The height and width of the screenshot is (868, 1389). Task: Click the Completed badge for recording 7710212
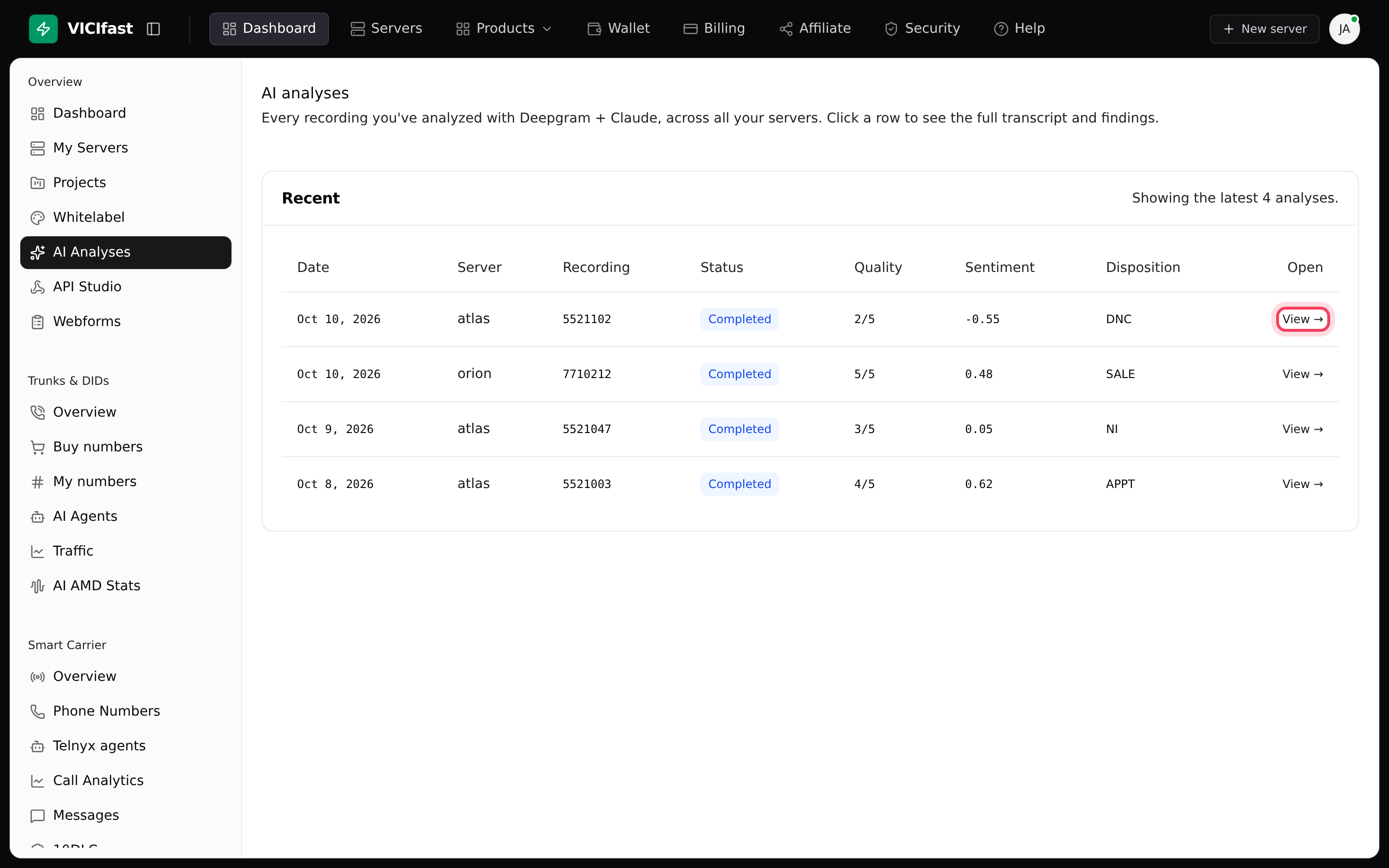coord(739,374)
